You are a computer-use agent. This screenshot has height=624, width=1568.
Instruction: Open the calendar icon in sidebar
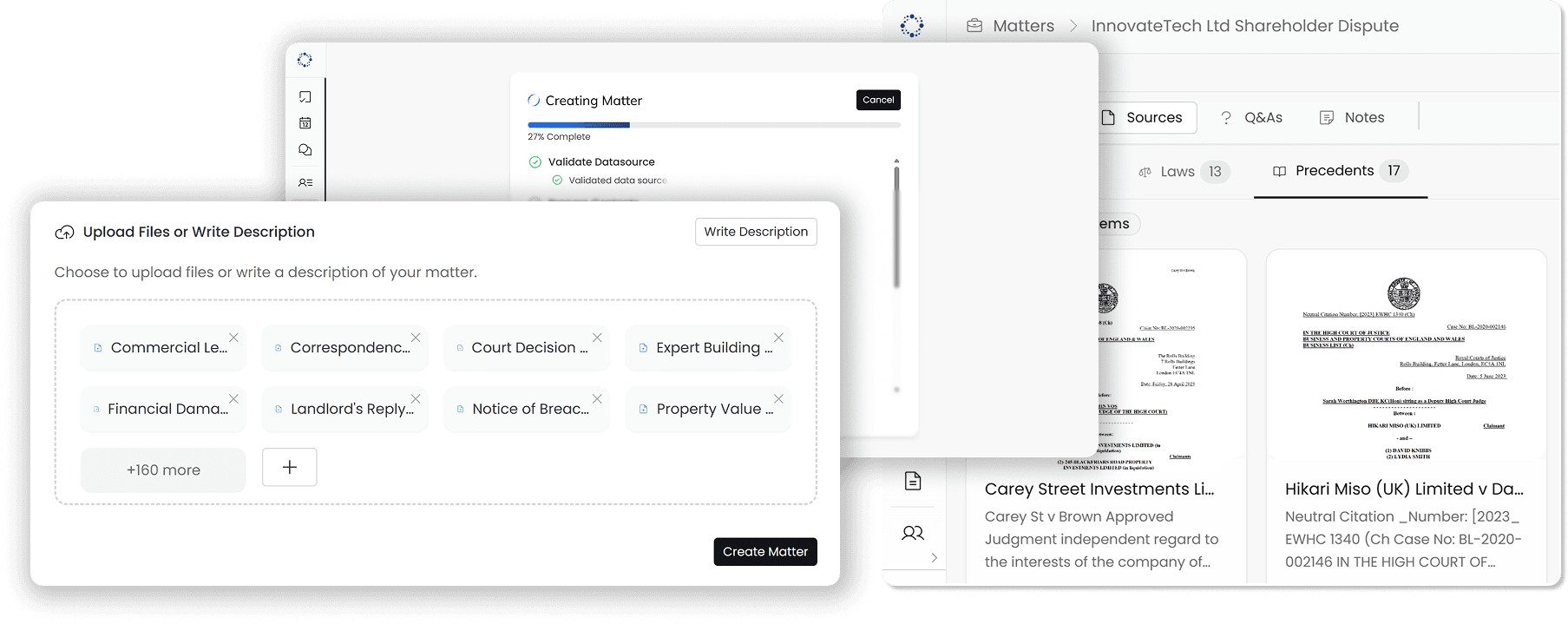coord(305,123)
